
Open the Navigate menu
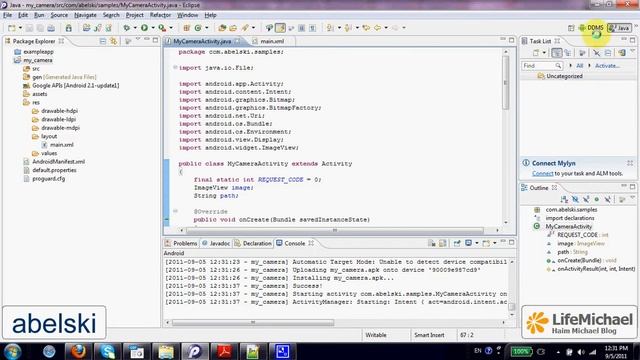click(85, 15)
